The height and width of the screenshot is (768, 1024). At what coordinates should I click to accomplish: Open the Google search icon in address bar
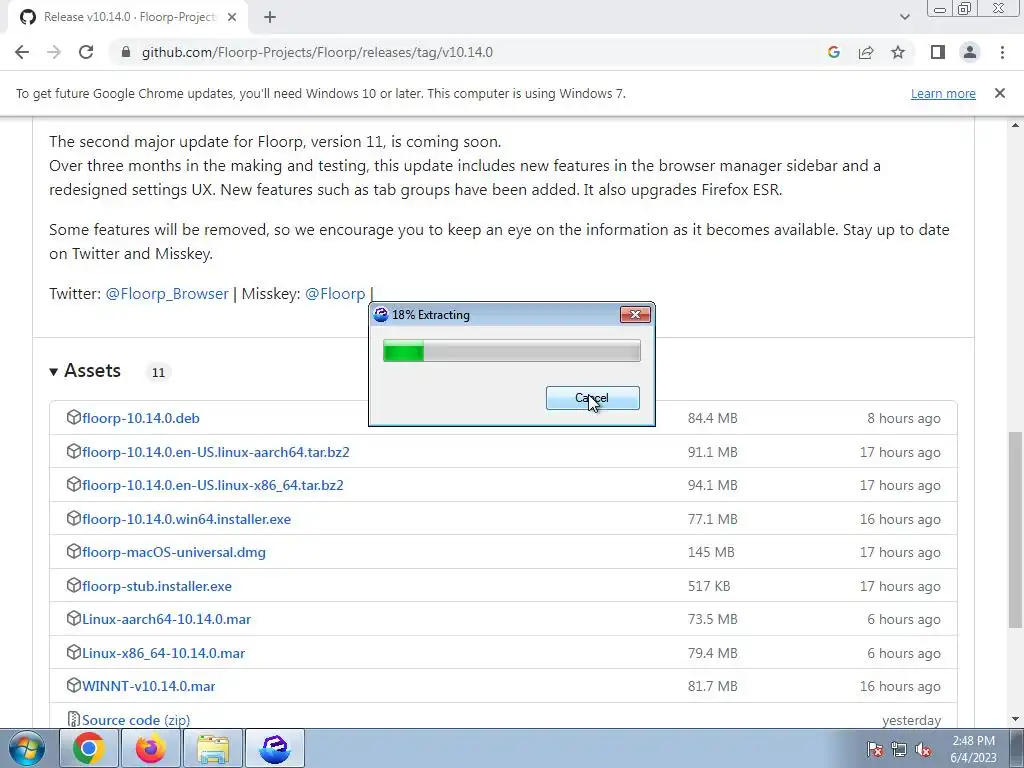[833, 52]
